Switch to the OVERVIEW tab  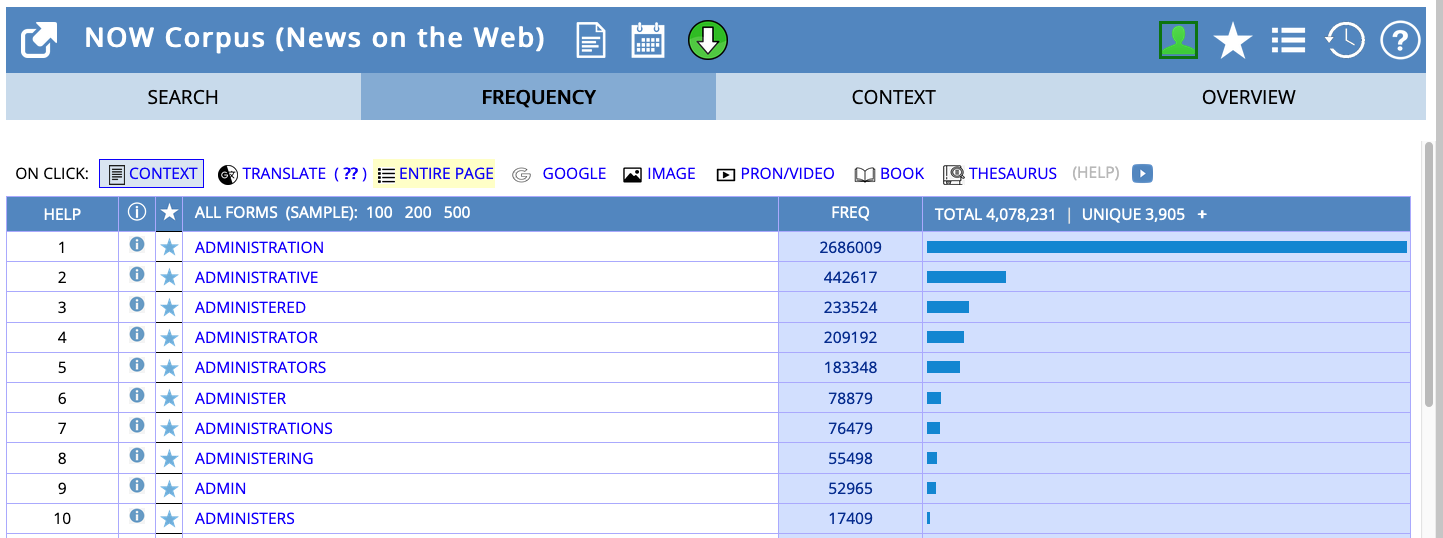pyautogui.click(x=1248, y=97)
